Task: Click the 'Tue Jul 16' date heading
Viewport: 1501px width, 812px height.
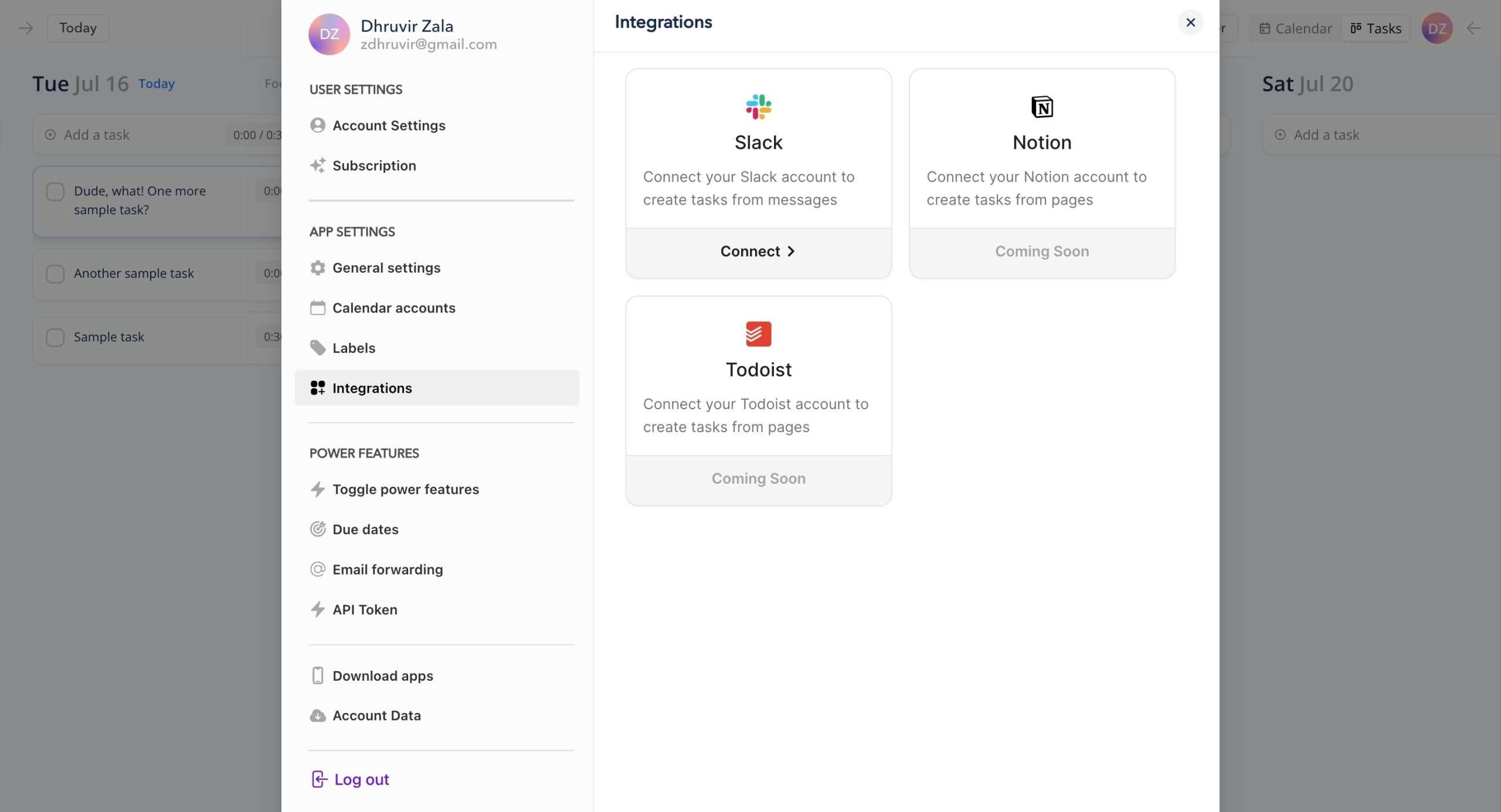Action: pos(80,84)
